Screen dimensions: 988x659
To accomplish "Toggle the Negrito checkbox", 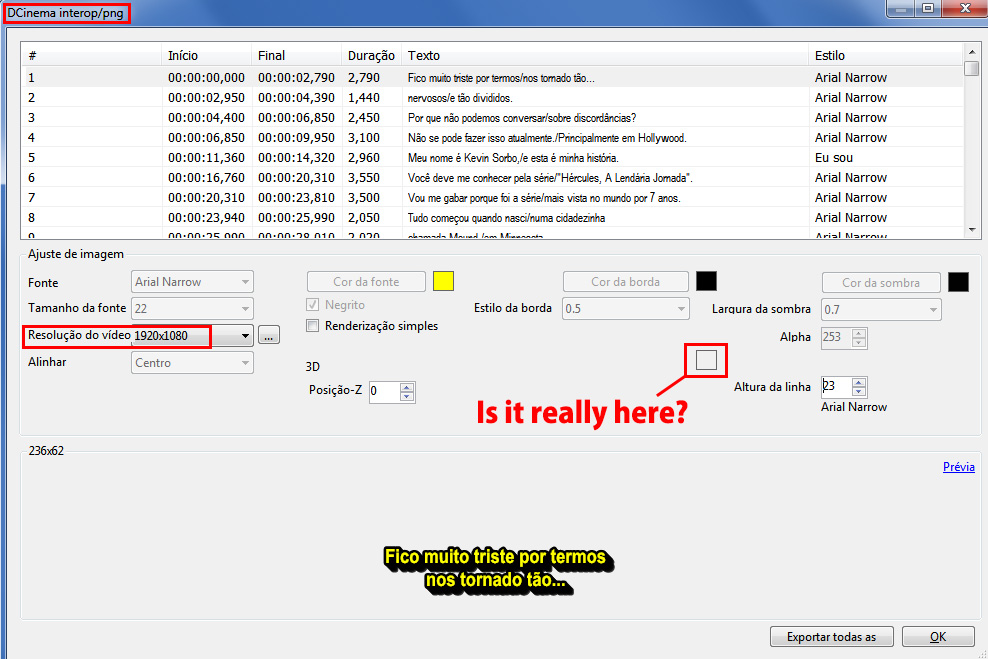I will (313, 304).
